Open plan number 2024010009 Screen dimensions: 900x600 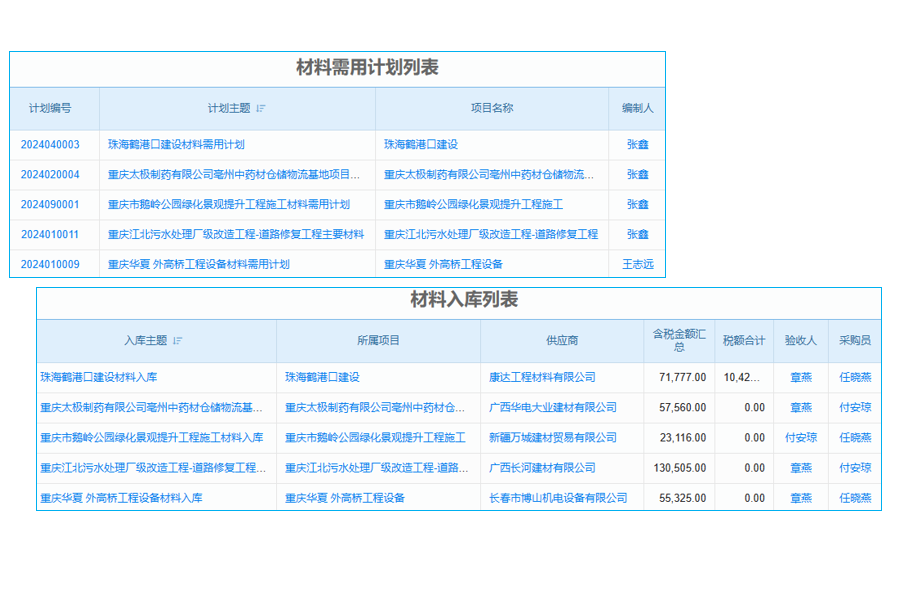52,264
